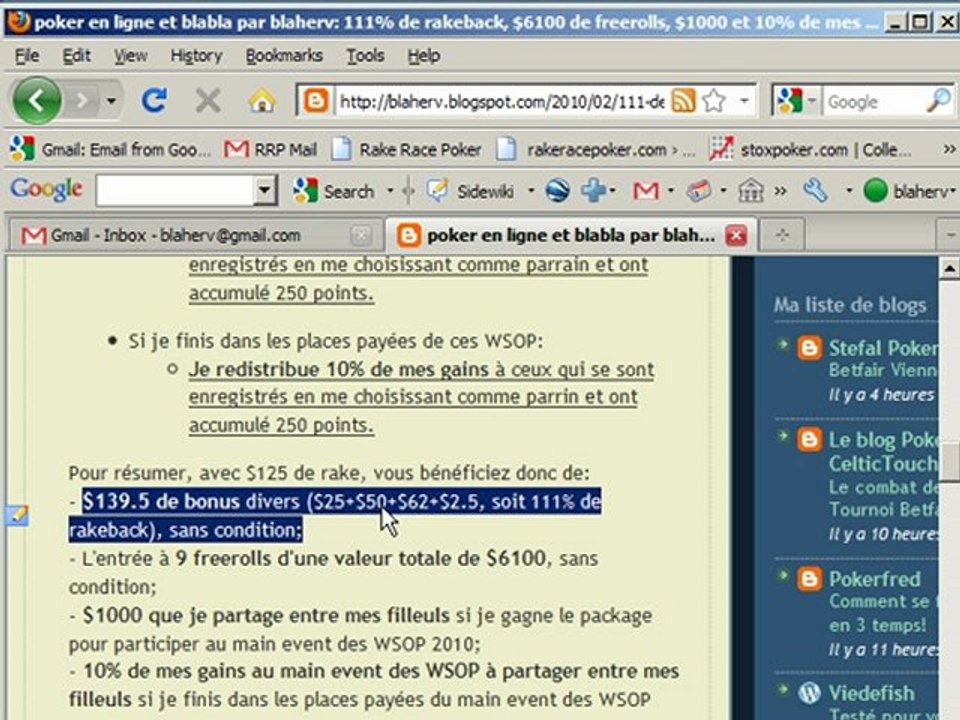Click the red tag toolbar icon
The height and width of the screenshot is (720, 960).
pyautogui.click(x=699, y=191)
